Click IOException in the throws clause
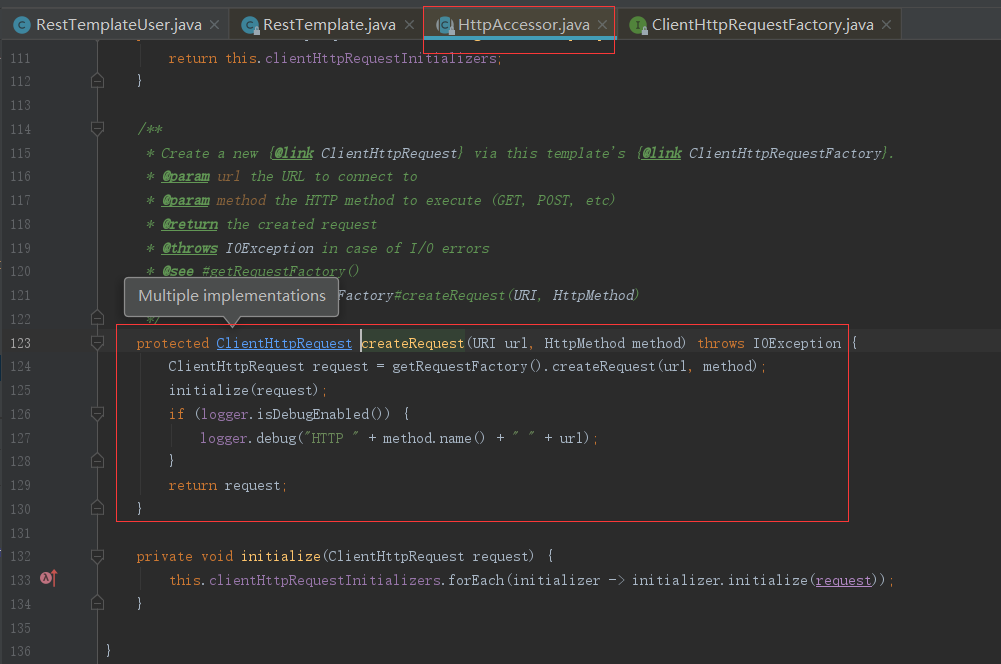The width and height of the screenshot is (1001, 664). 797,343
